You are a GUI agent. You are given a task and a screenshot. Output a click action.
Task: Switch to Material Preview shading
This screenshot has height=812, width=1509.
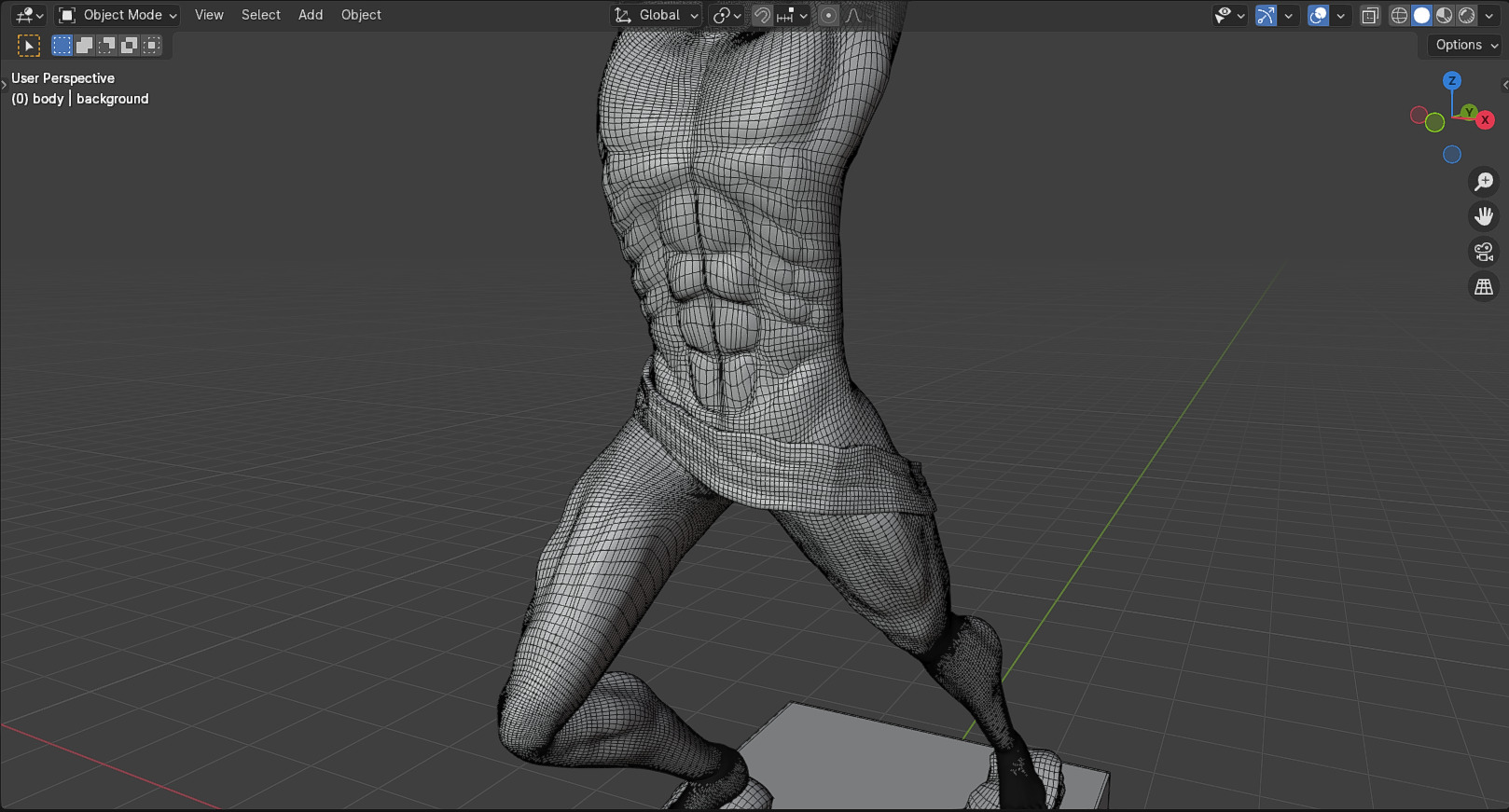pos(1444,15)
